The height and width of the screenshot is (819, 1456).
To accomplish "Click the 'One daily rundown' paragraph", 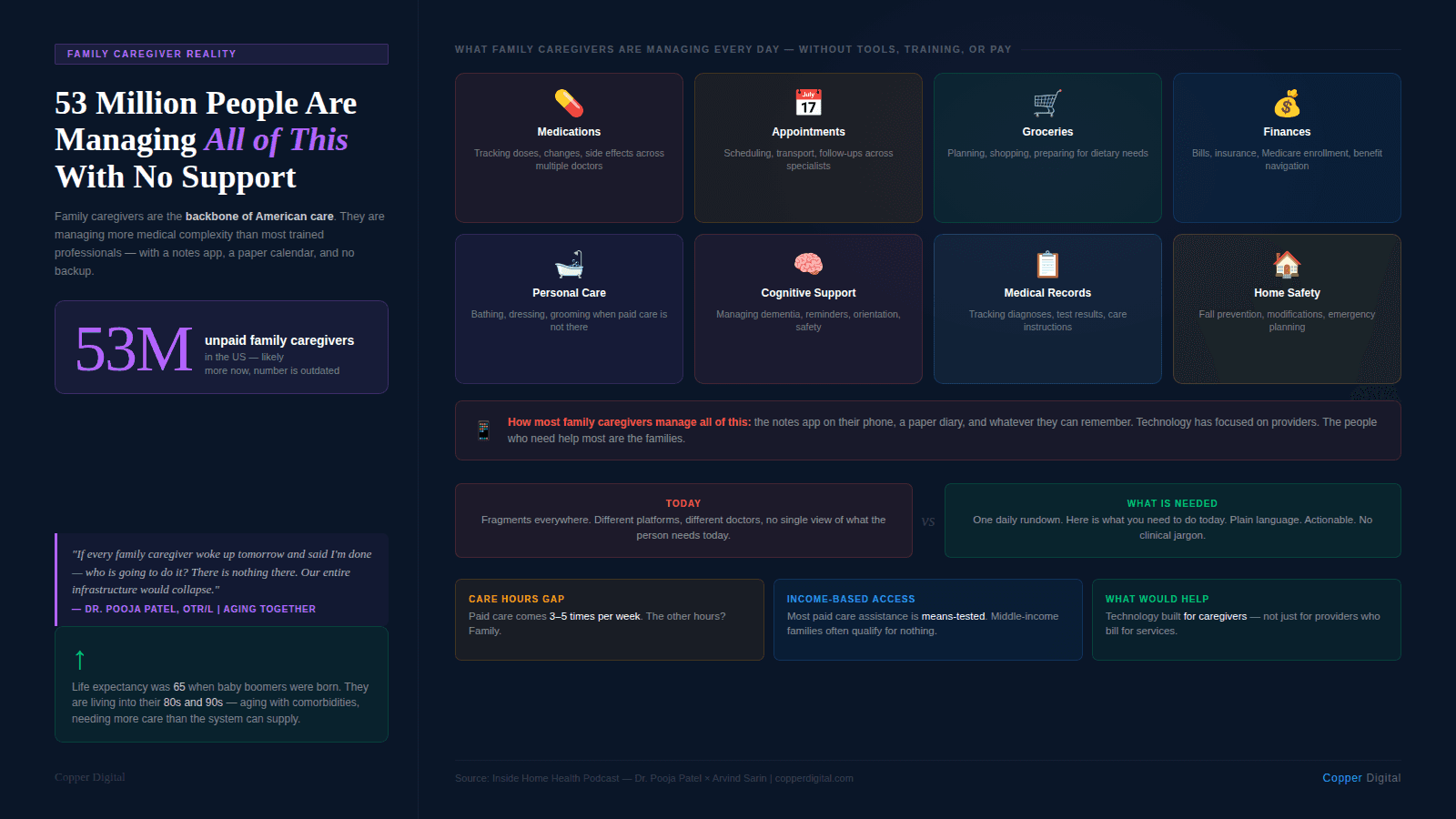I will (x=1172, y=528).
